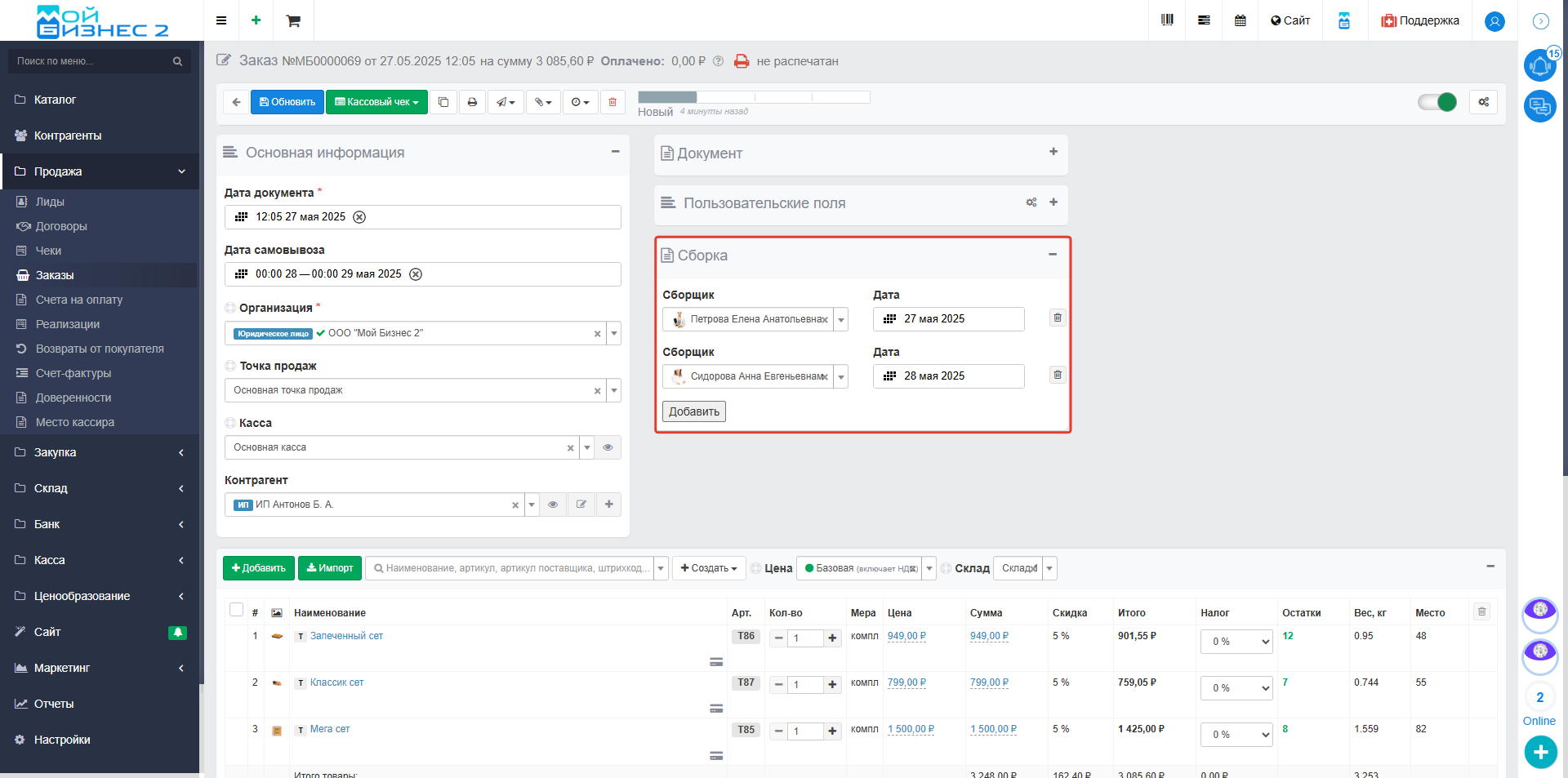Click the teal floating plus button
This screenshot has width=1568, height=778.
[1540, 752]
